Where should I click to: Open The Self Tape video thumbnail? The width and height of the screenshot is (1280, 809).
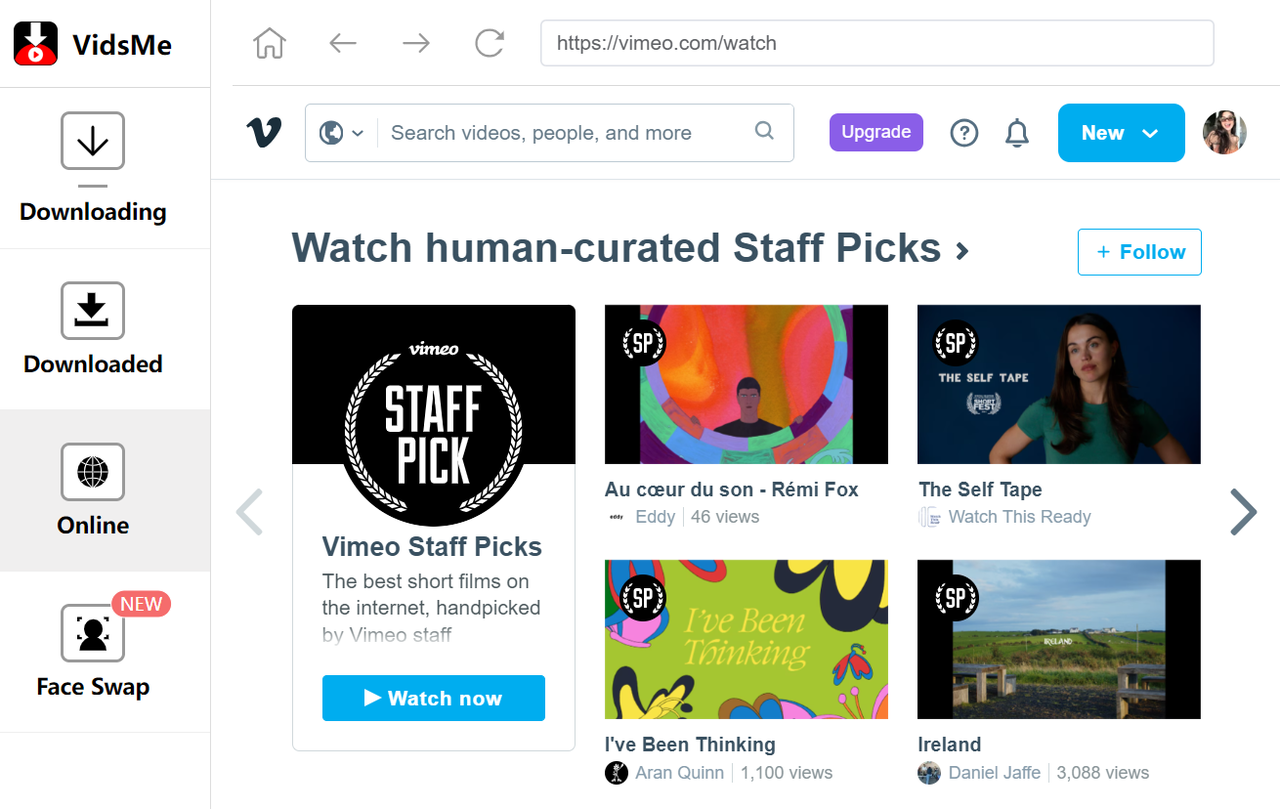[1059, 384]
